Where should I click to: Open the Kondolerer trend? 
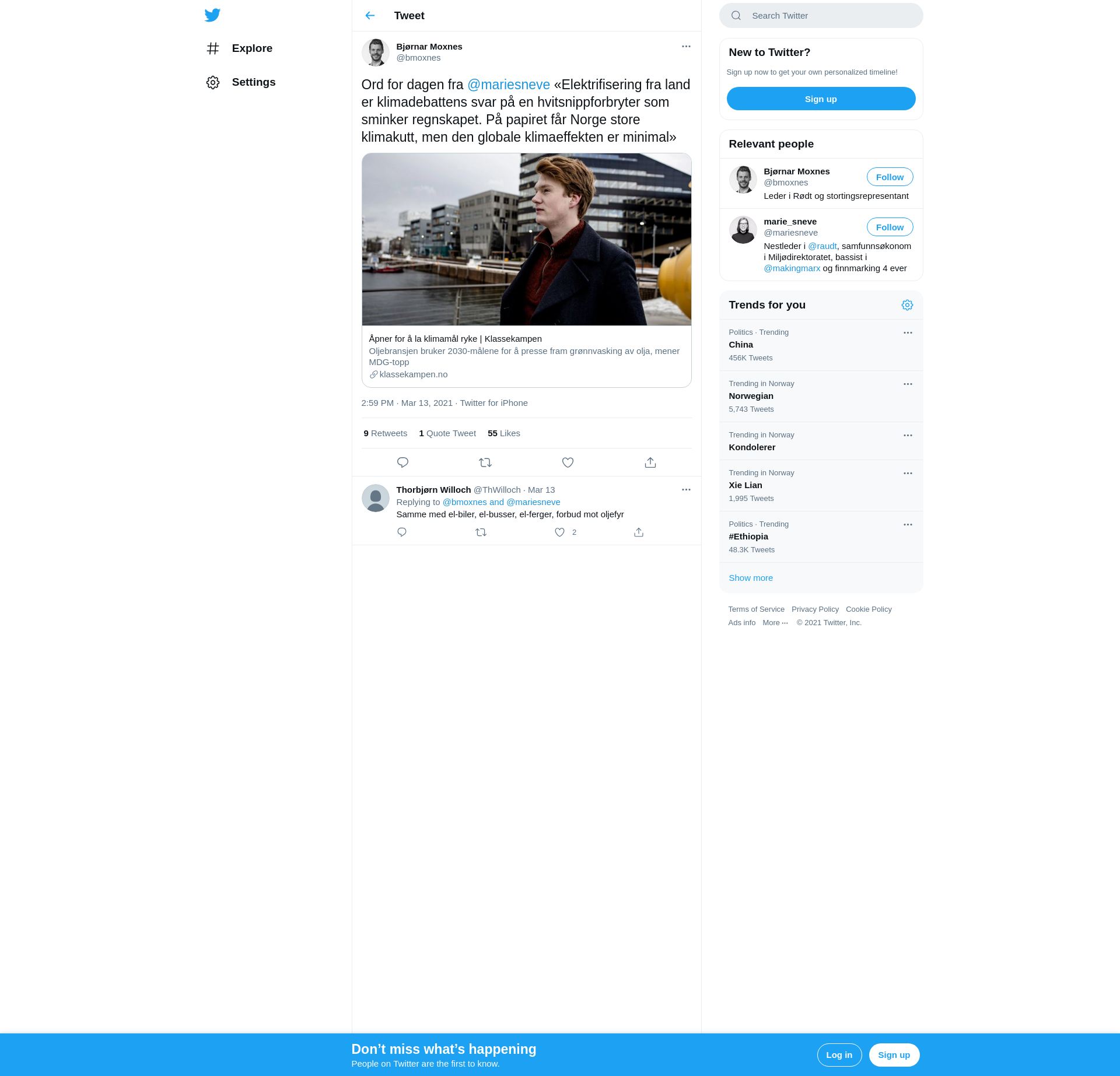821,441
